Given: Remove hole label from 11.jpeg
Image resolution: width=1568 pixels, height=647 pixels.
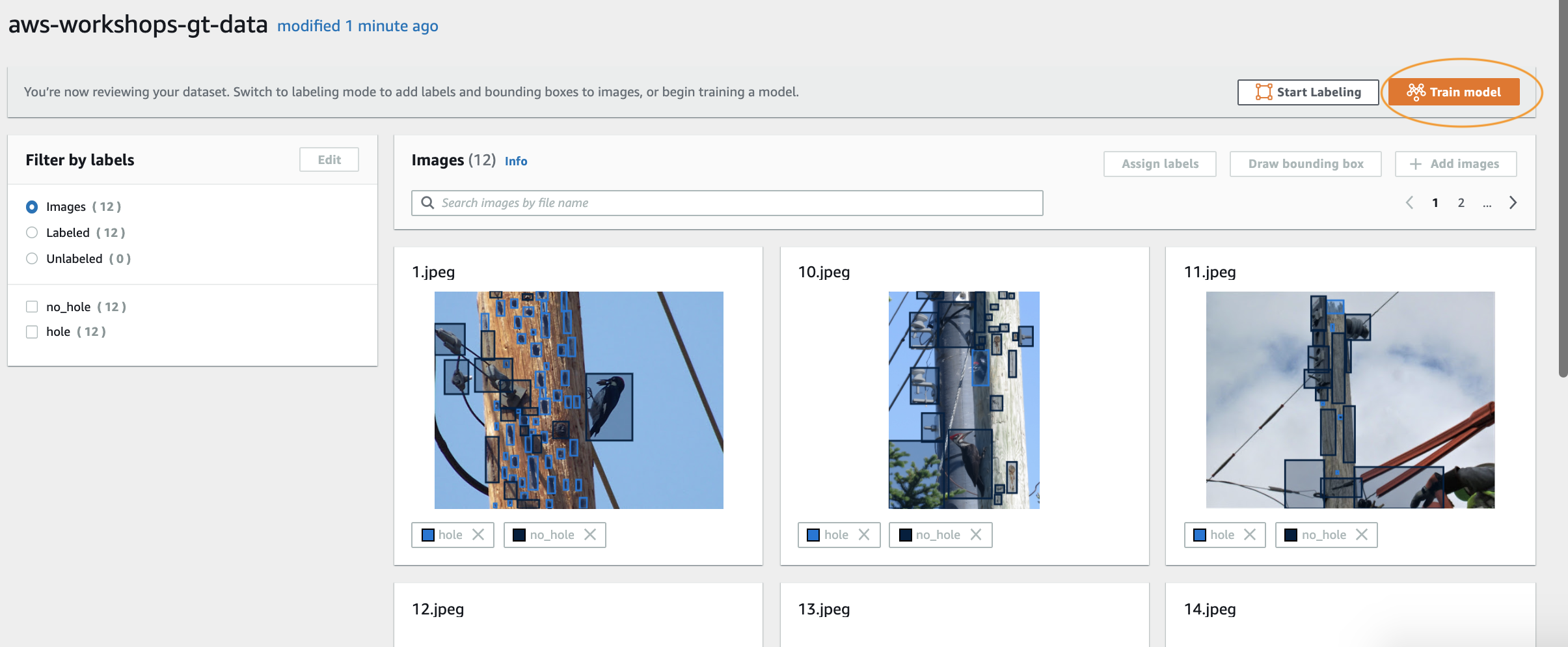Looking at the screenshot, I should [x=1250, y=534].
